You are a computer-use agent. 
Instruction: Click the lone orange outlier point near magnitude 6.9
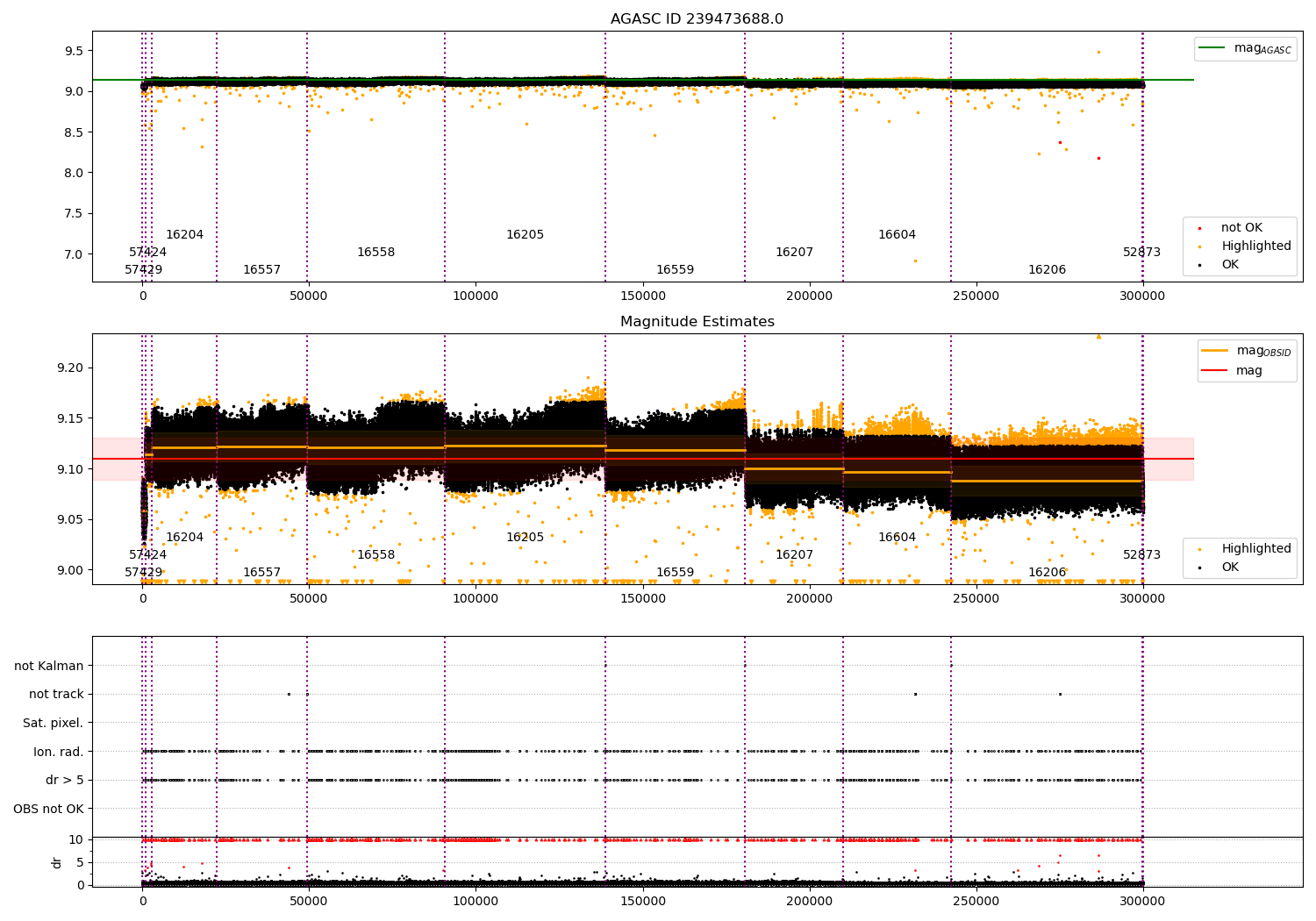point(915,261)
